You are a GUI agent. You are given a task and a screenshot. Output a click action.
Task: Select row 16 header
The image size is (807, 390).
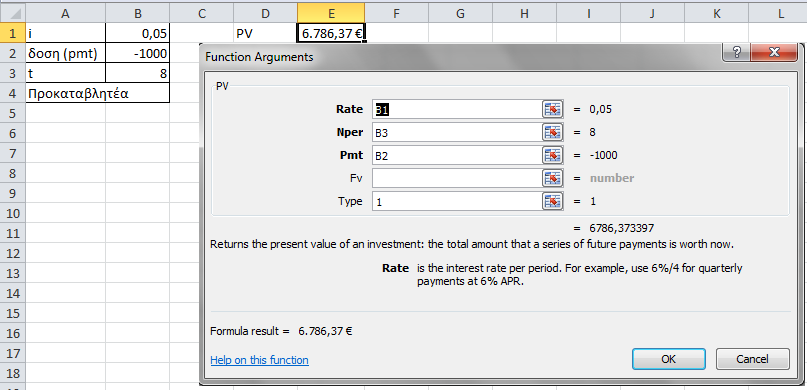pos(13,334)
